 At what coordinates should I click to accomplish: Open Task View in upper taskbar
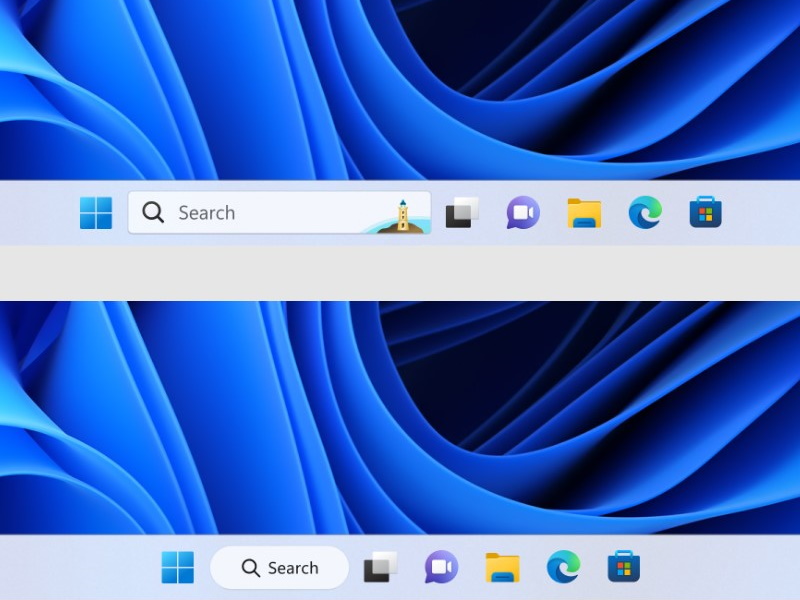tap(462, 212)
